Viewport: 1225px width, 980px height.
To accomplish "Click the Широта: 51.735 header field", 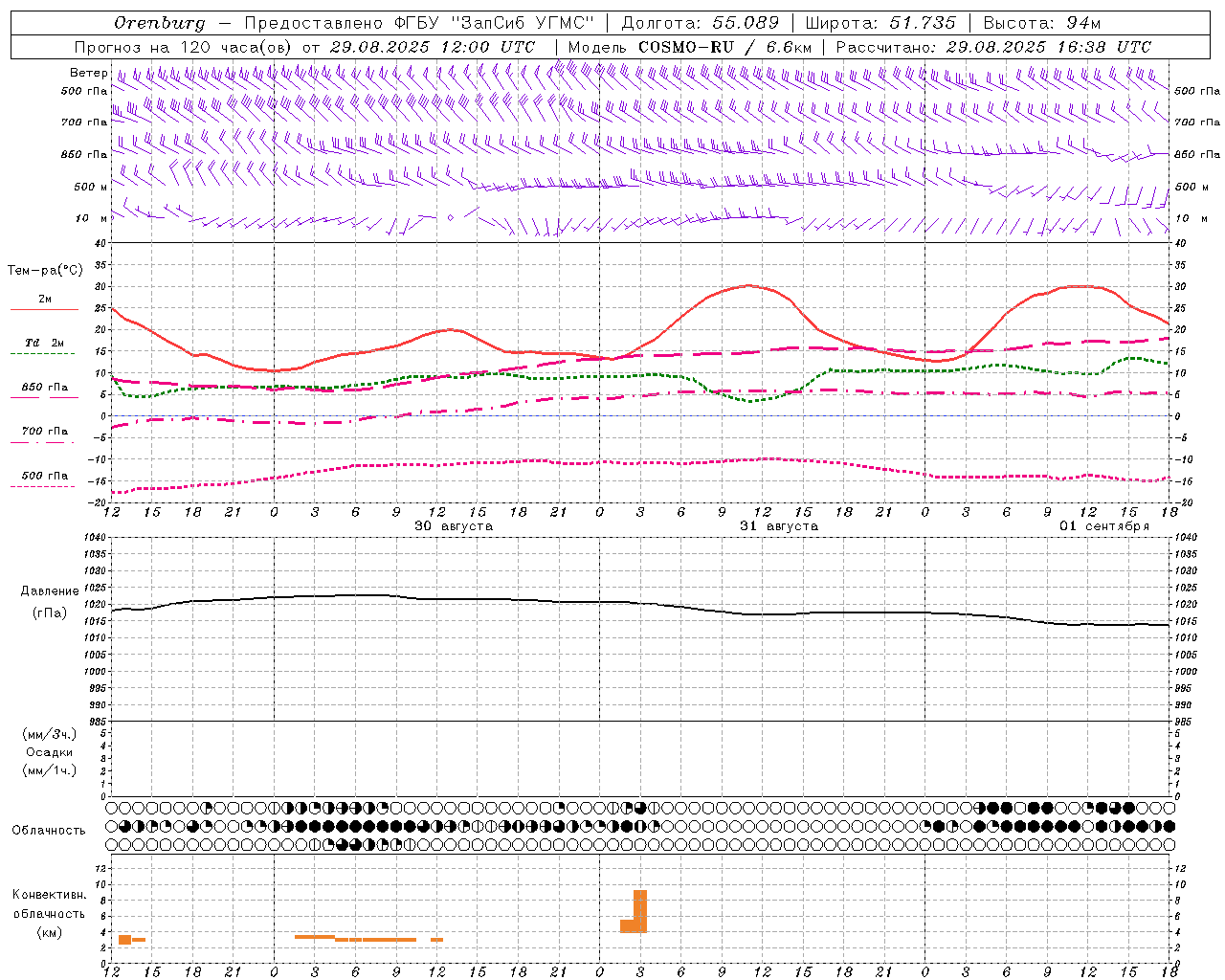I will tap(880, 23).
